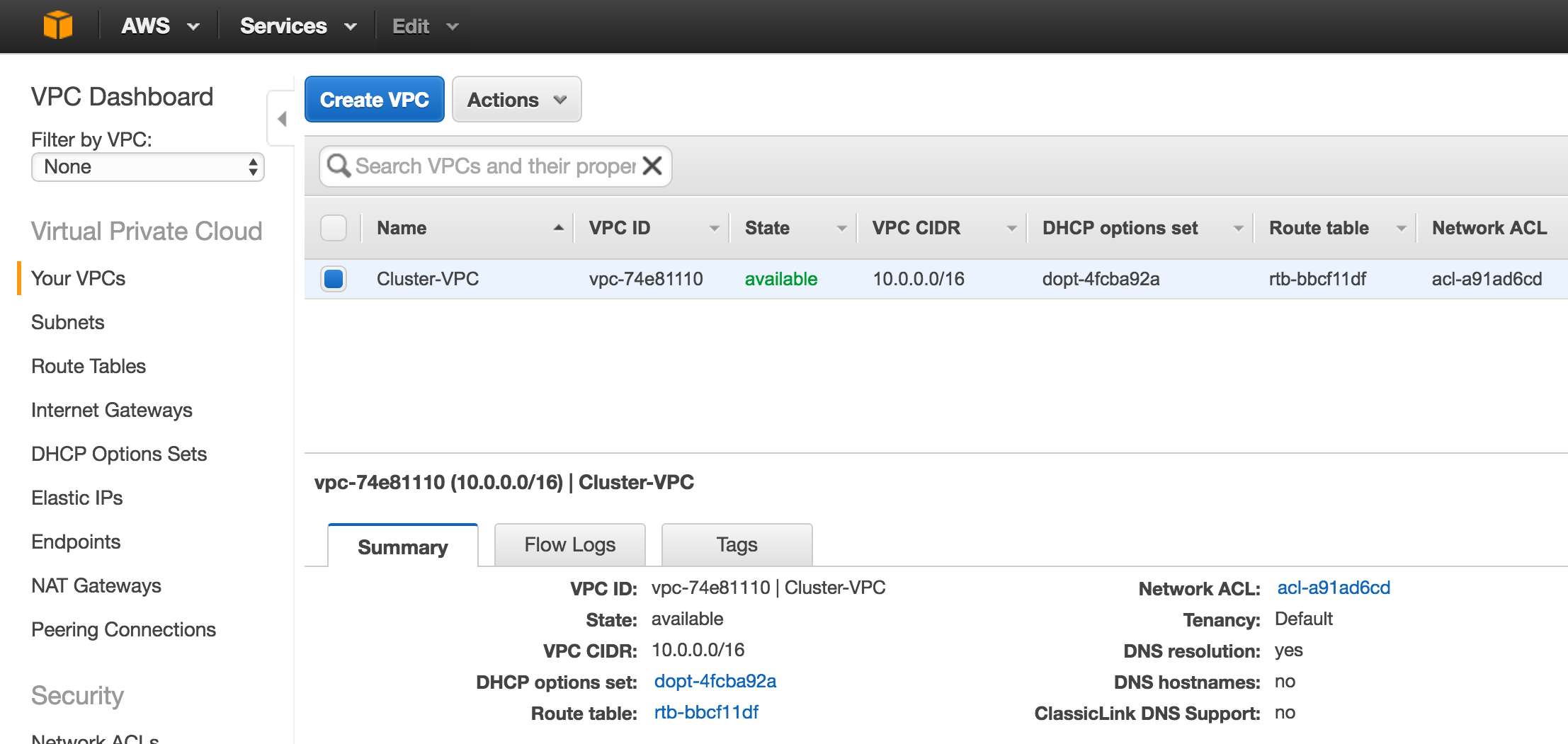
Task: Click the DNS resolution value yes
Action: (1289, 651)
